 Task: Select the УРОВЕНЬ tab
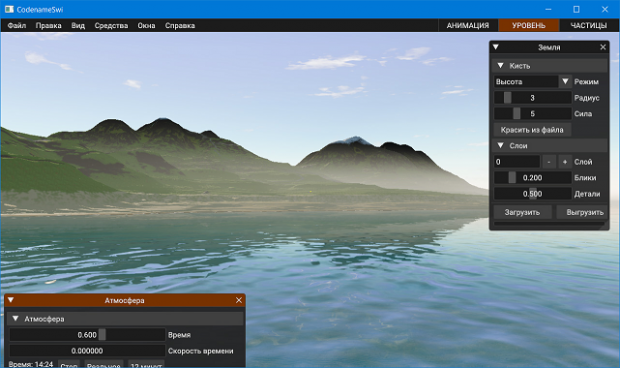coord(529,25)
